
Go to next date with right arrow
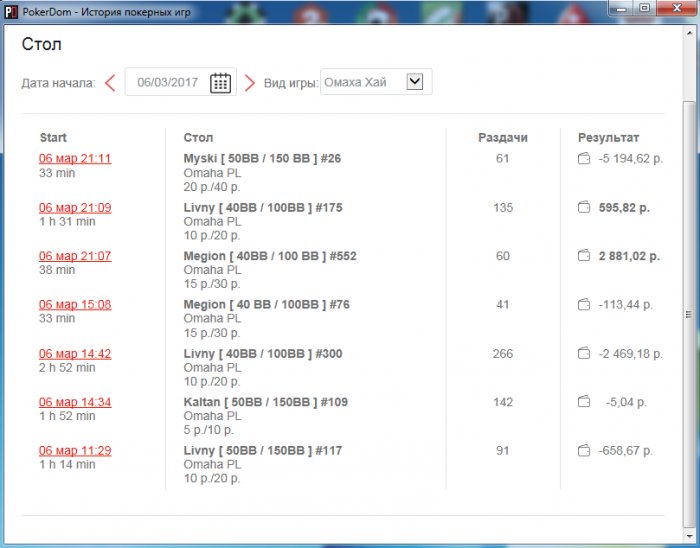point(250,83)
